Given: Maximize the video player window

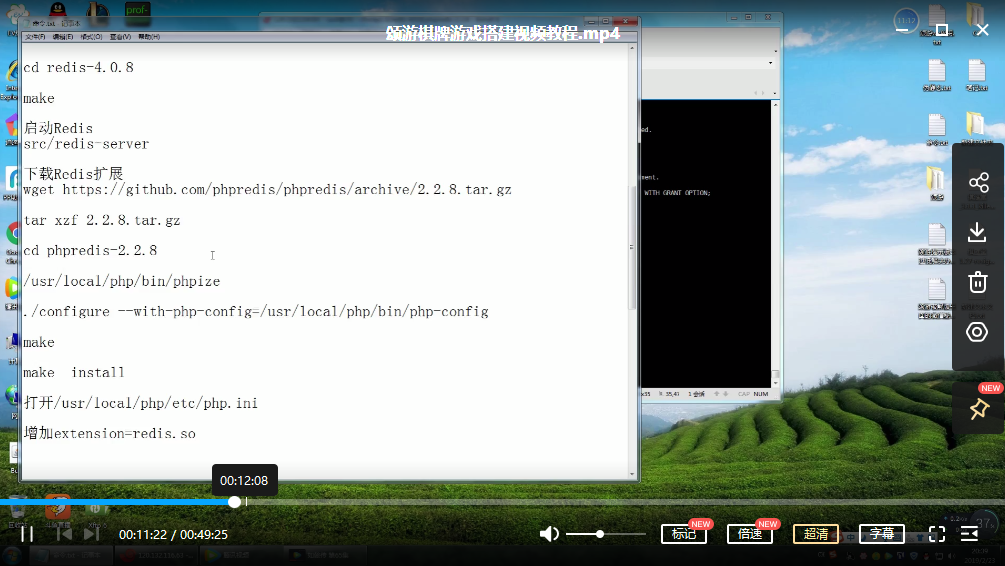Looking at the screenshot, I should (x=941, y=30).
